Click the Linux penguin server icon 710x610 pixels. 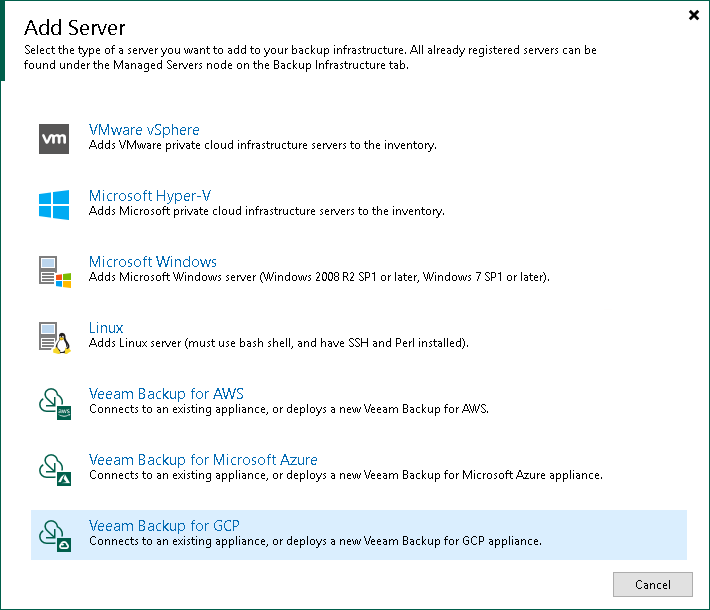(x=55, y=337)
